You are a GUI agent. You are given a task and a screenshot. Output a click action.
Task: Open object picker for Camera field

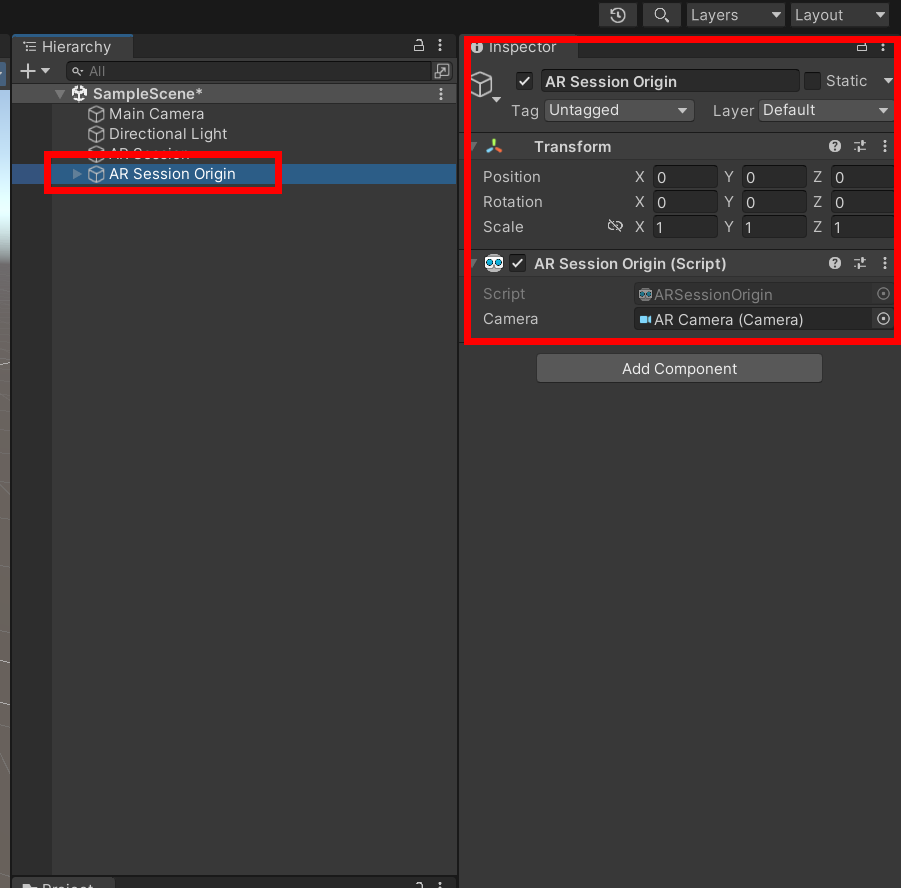883,319
